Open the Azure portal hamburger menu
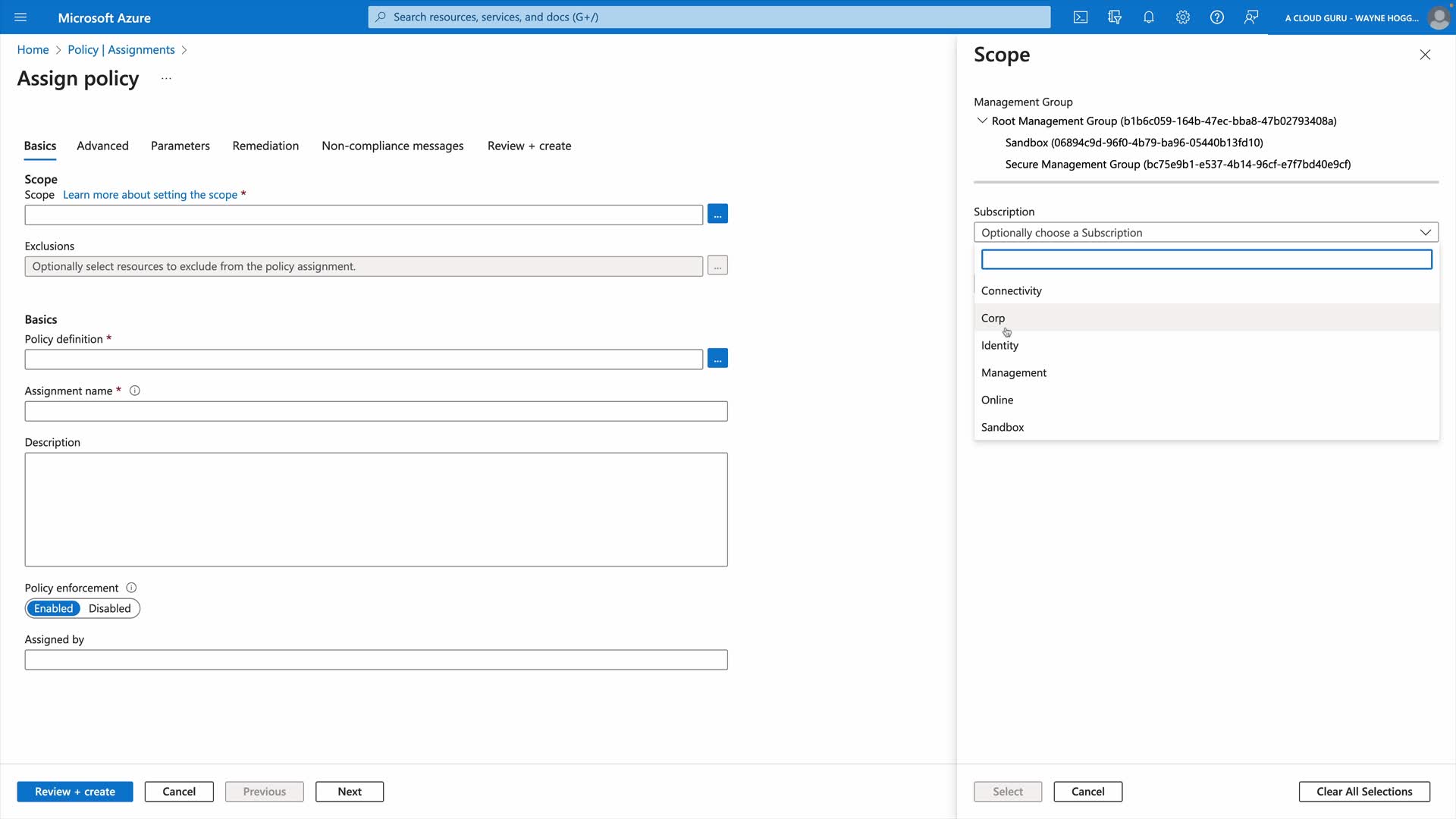1456x819 pixels. pyautogui.click(x=20, y=17)
